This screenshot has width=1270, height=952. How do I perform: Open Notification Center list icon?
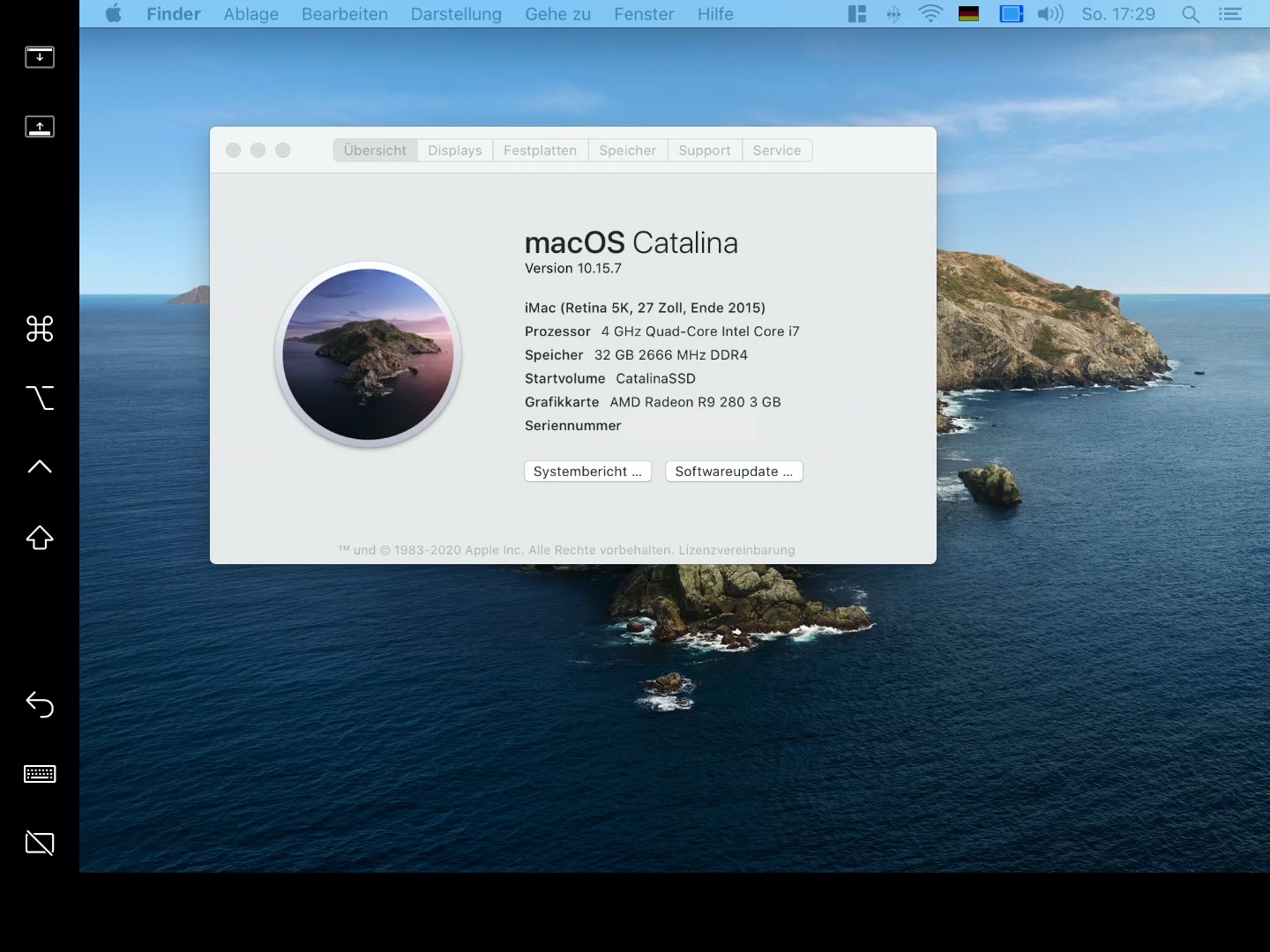click(x=1229, y=14)
